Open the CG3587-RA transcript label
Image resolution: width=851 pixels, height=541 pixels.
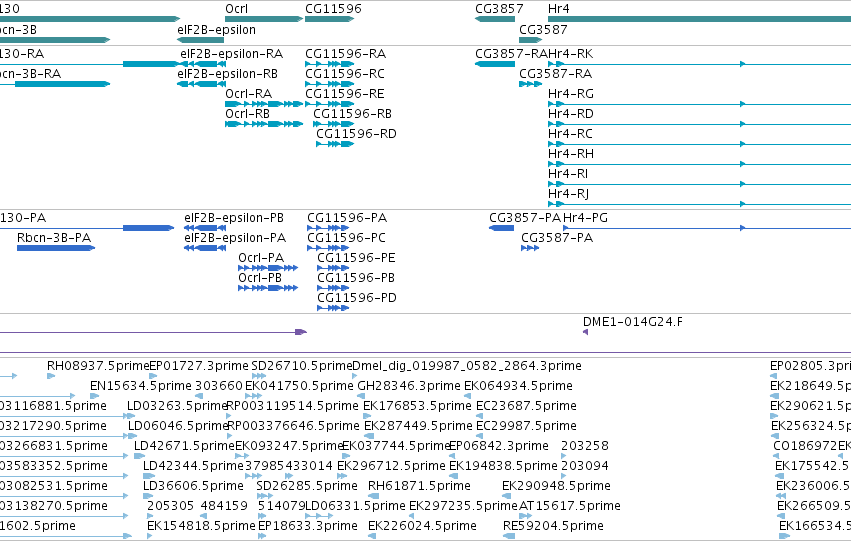click(x=556, y=74)
